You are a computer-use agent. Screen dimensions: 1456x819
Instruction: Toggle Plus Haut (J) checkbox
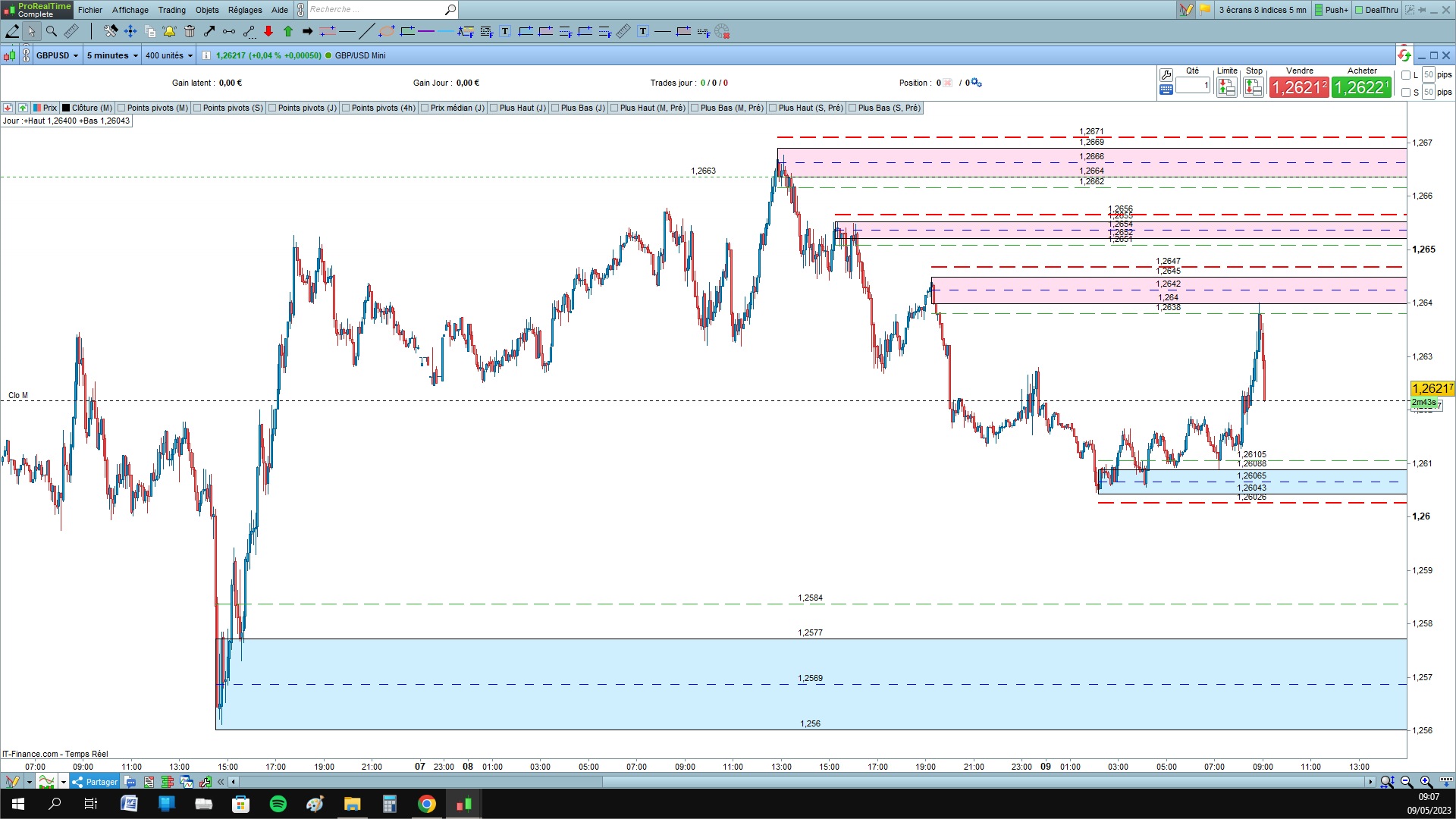[494, 108]
